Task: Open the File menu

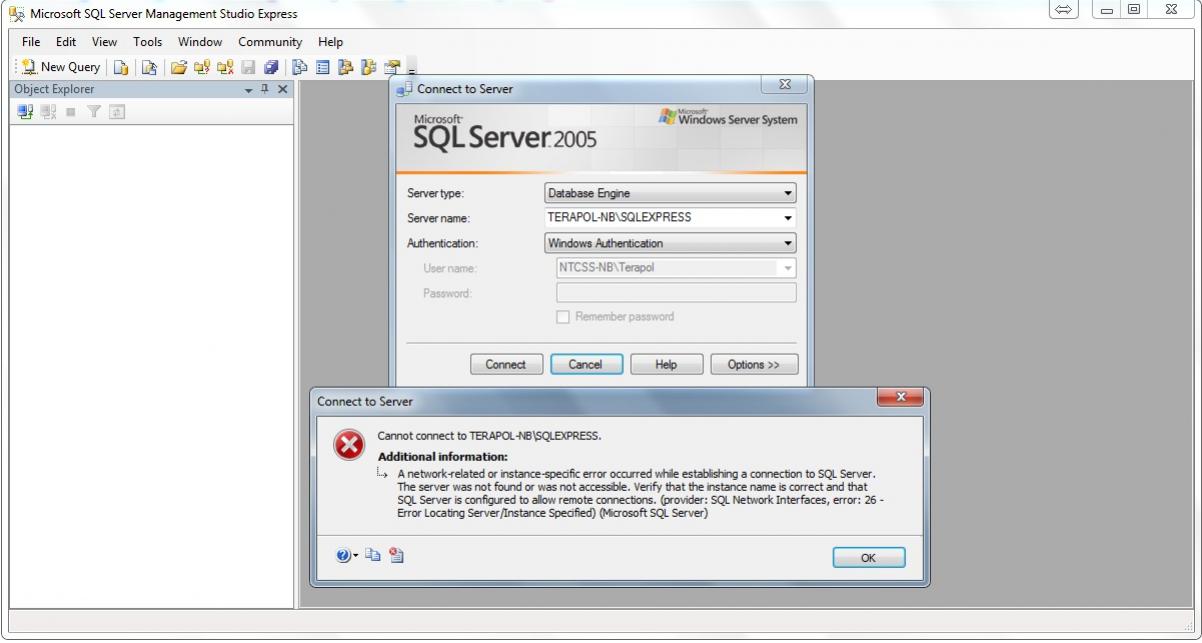Action: coord(31,42)
